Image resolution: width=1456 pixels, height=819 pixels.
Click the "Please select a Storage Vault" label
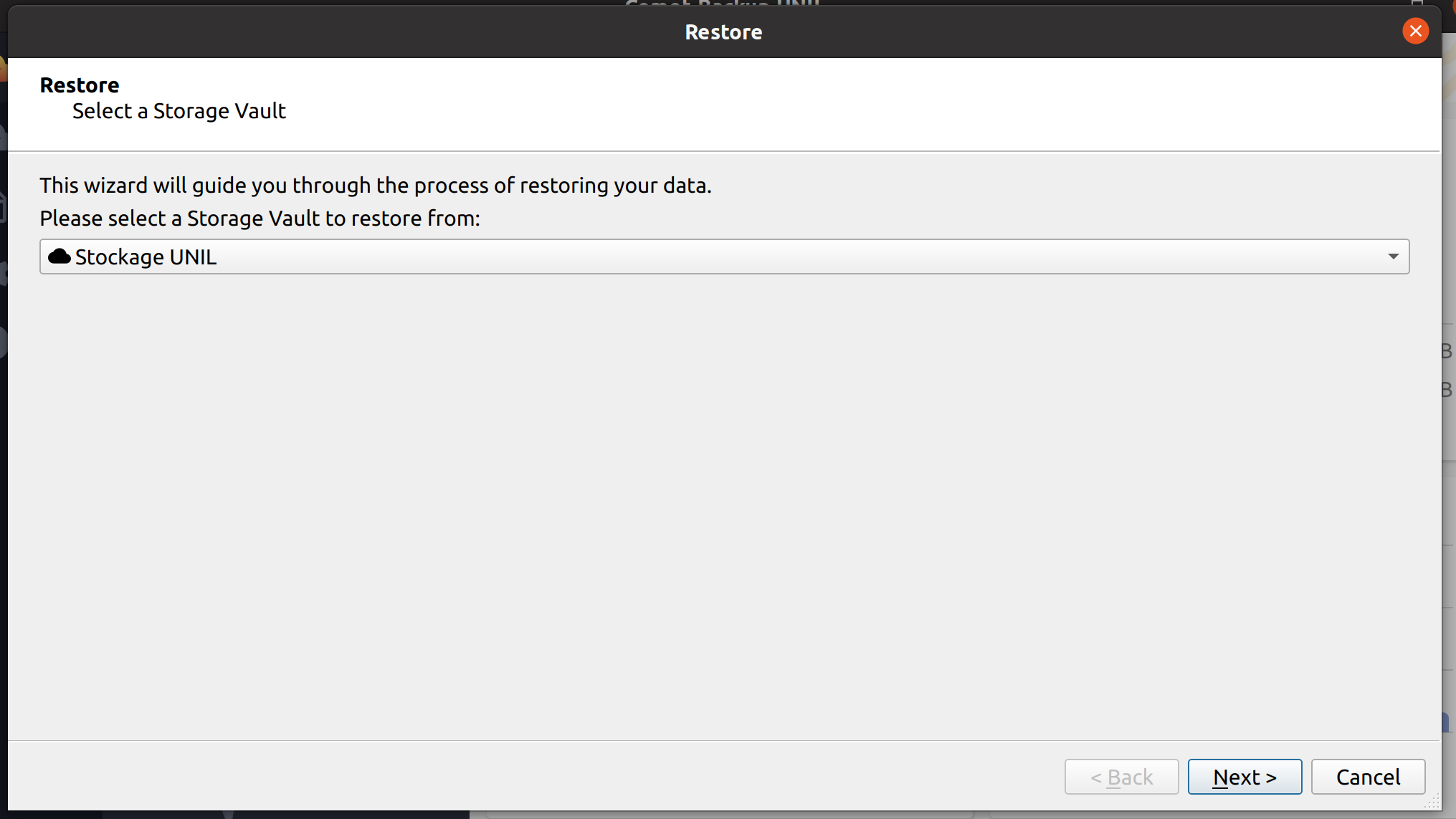tap(260, 219)
